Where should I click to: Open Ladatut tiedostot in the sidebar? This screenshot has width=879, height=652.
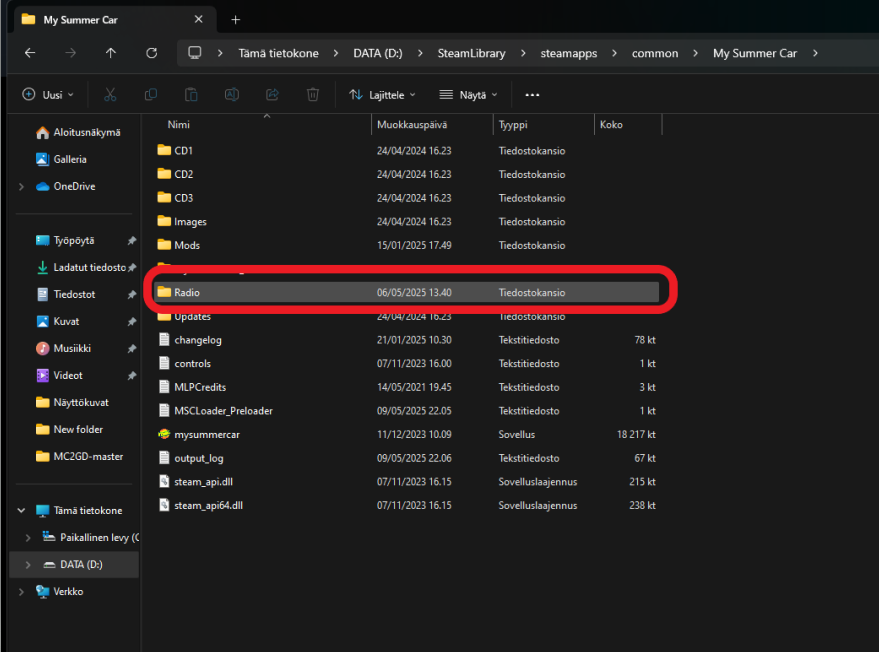81,267
